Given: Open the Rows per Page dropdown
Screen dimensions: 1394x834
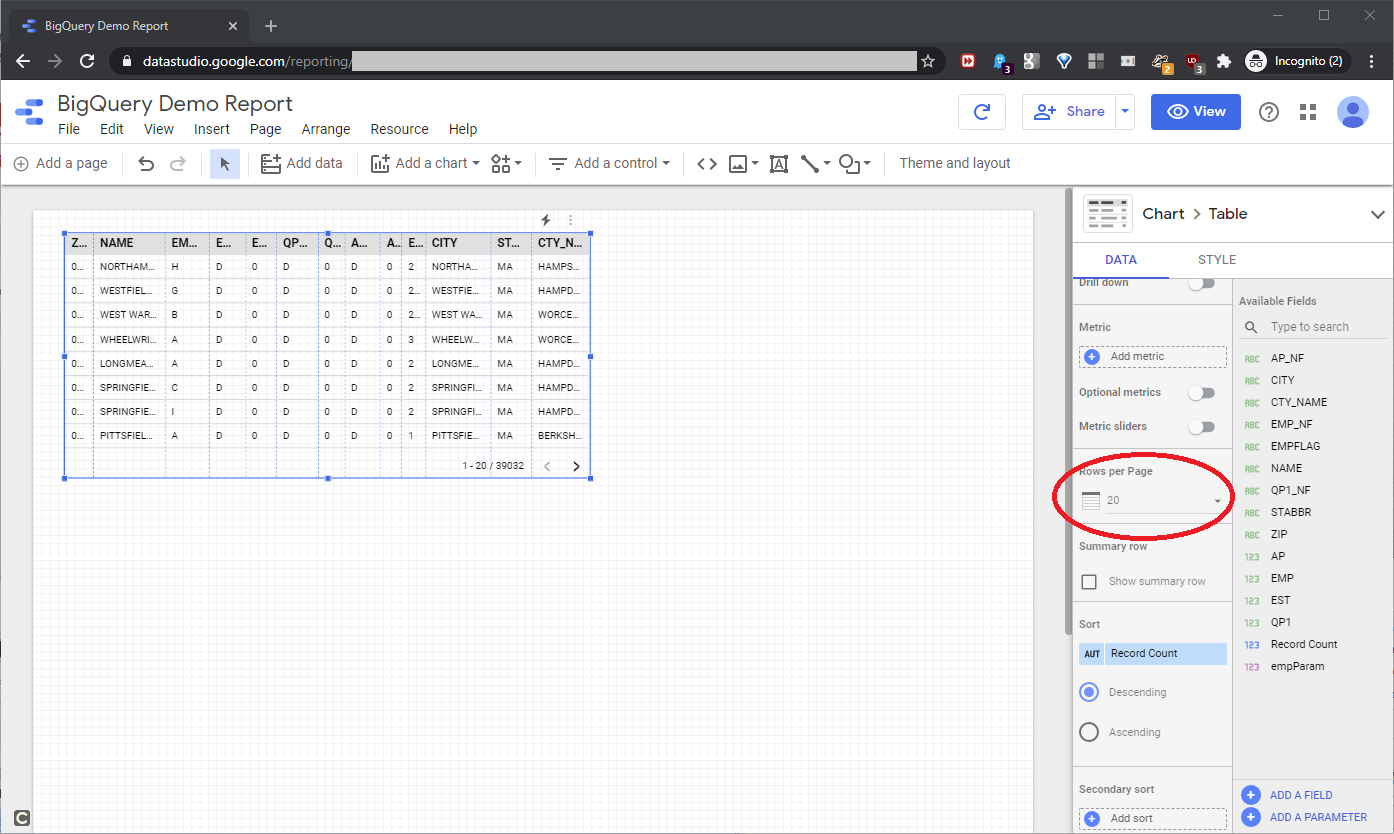Looking at the screenshot, I should (1152, 500).
